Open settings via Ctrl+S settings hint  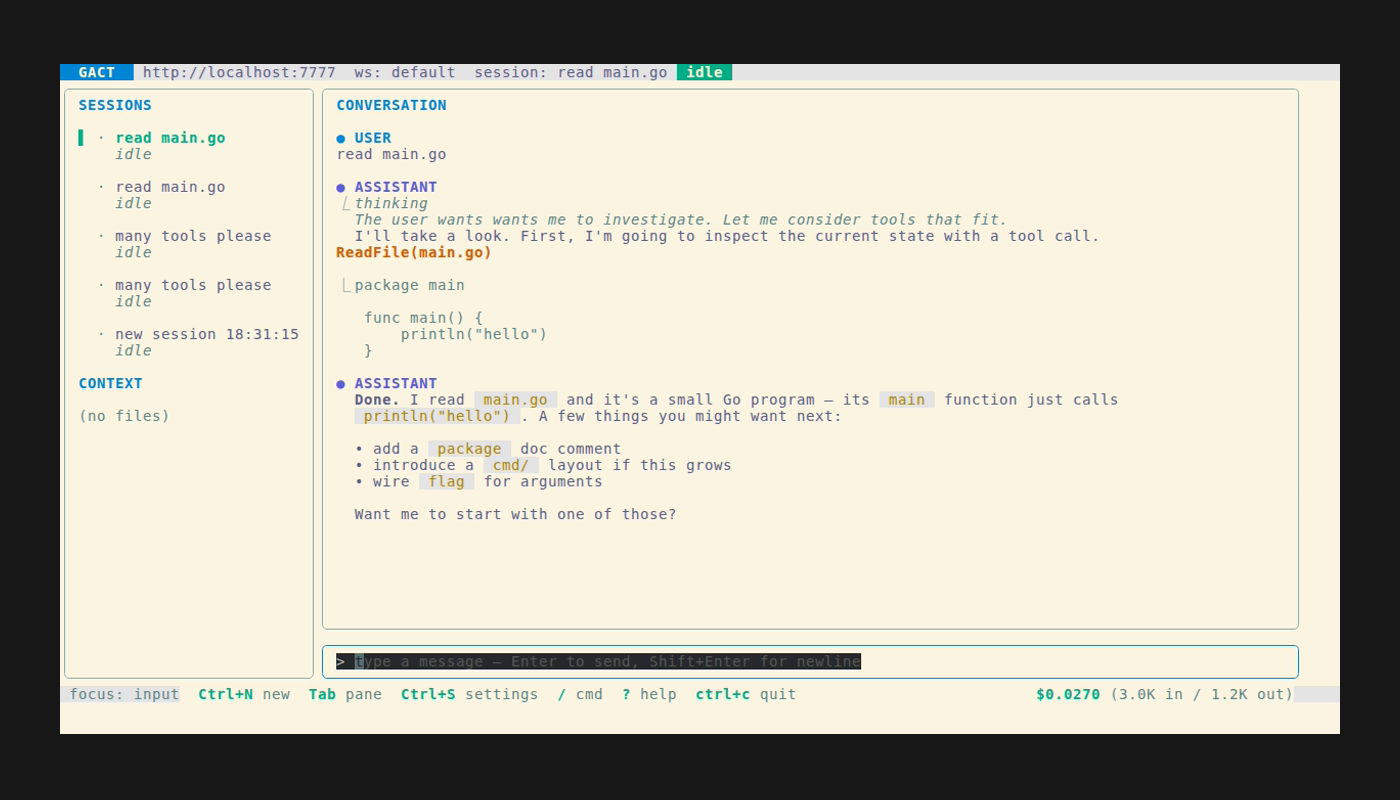tap(469, 694)
